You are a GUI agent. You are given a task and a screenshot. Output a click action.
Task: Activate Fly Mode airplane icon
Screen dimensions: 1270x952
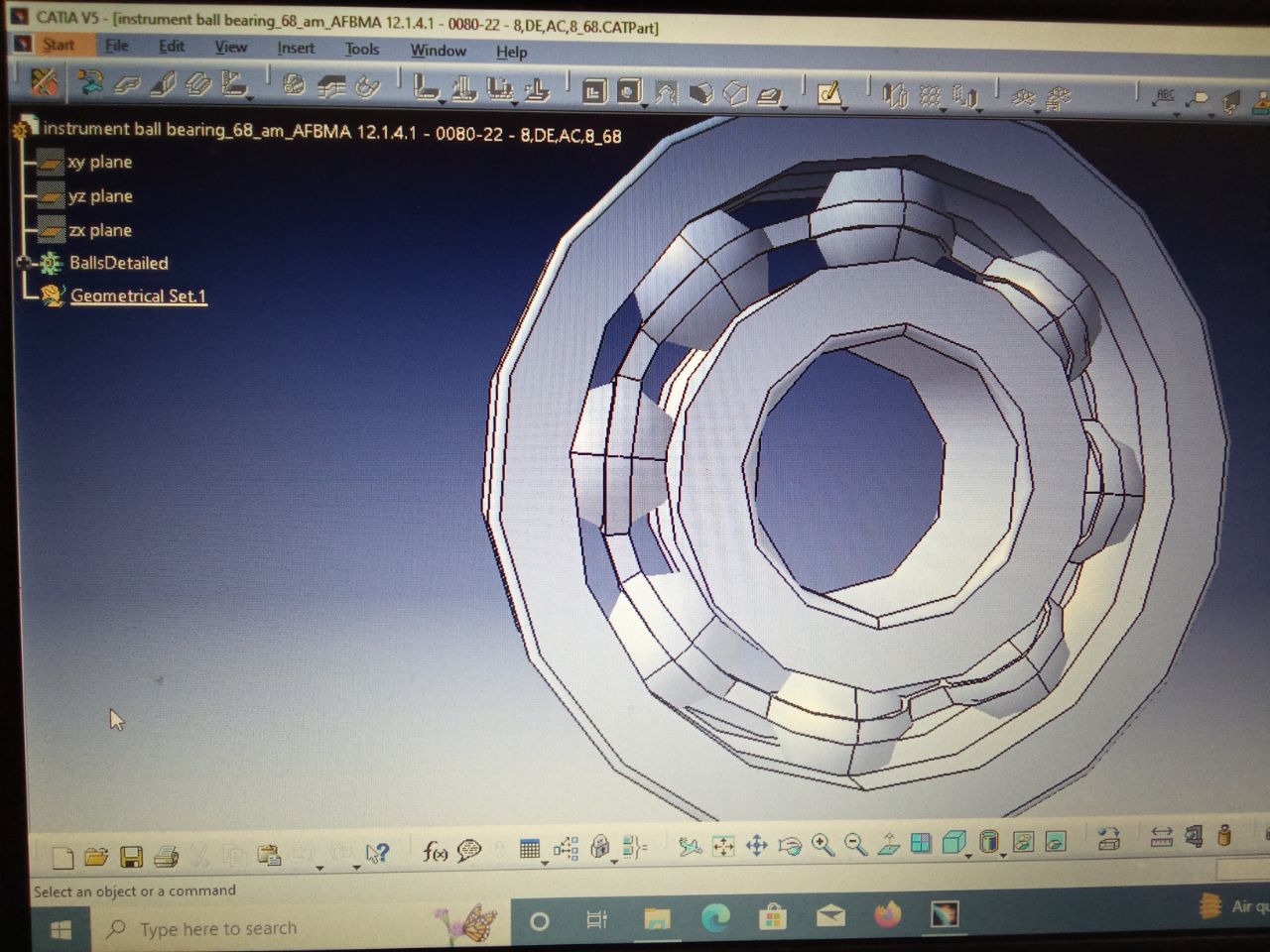tap(690, 846)
